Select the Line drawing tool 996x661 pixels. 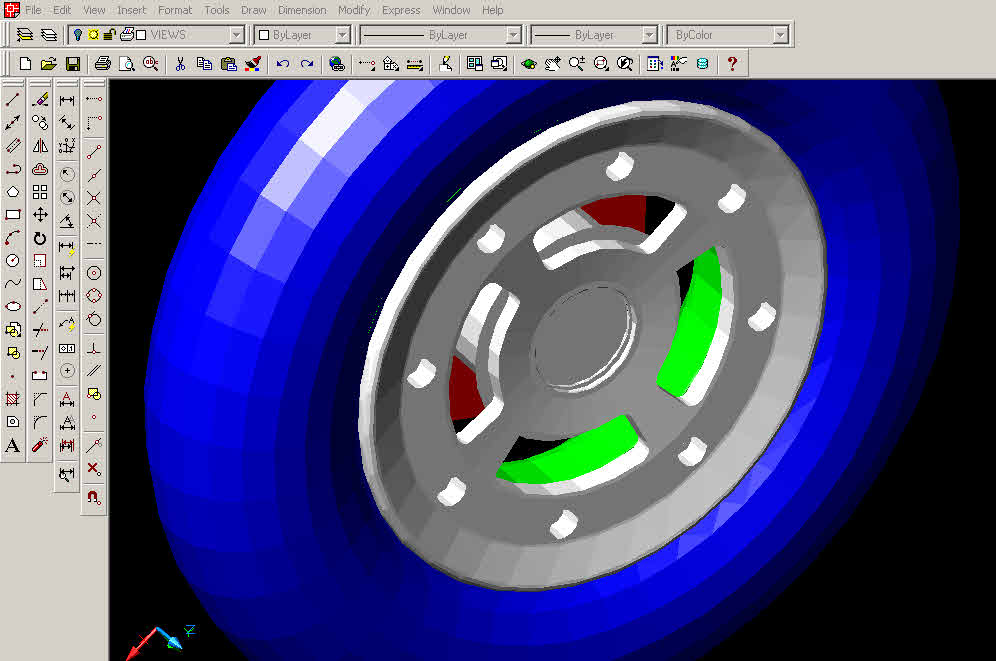click(13, 100)
